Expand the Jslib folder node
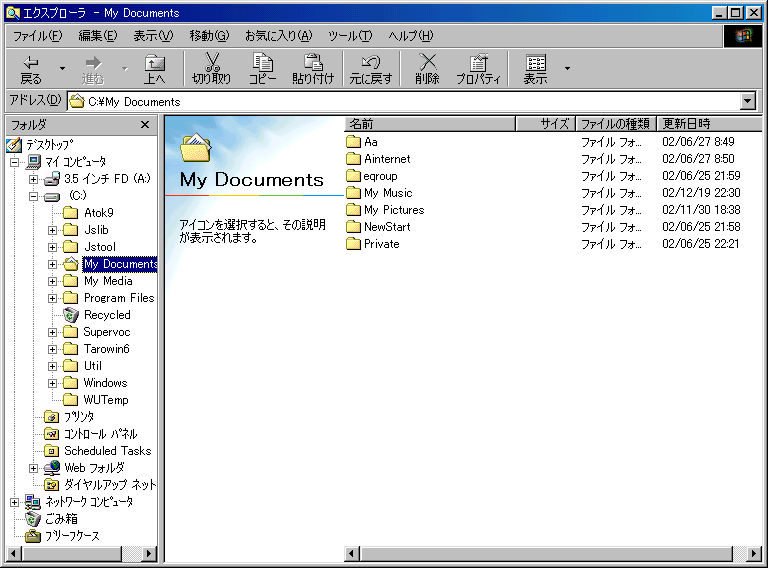 tap(52, 230)
